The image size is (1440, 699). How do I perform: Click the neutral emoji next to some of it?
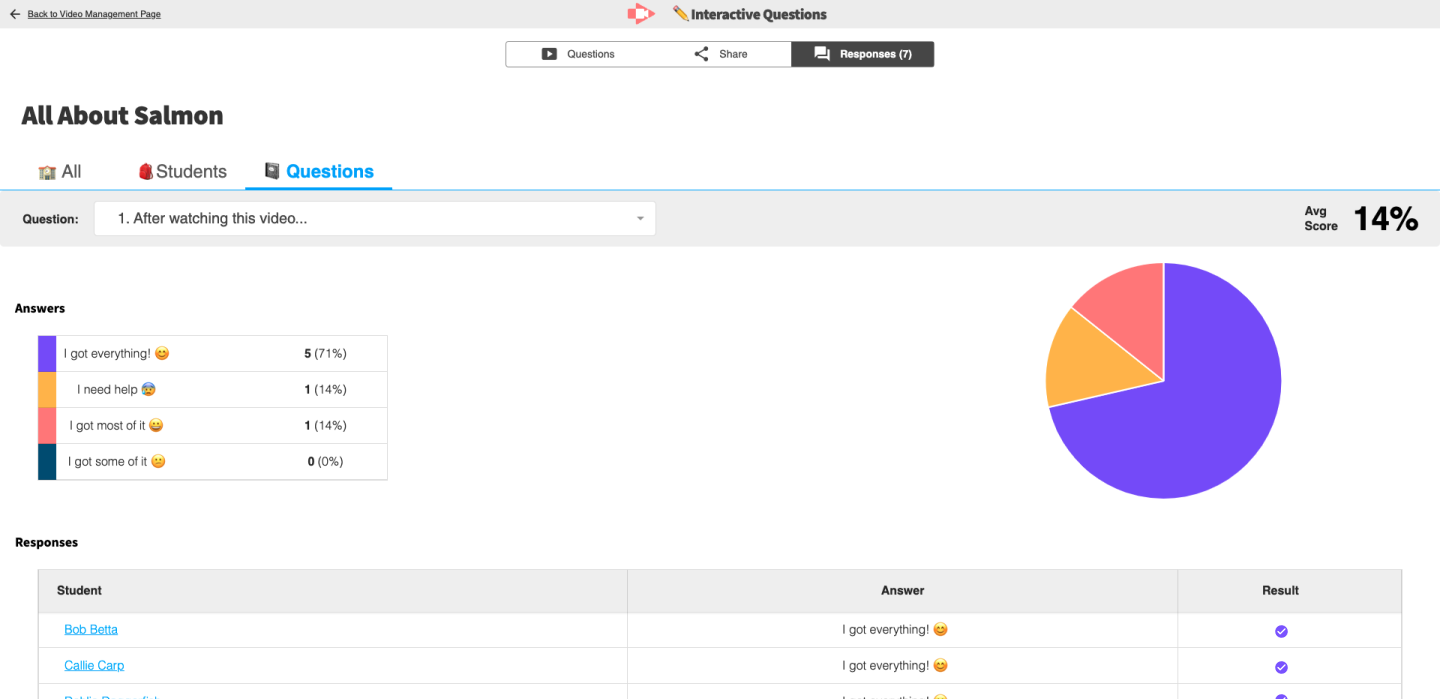pos(158,462)
